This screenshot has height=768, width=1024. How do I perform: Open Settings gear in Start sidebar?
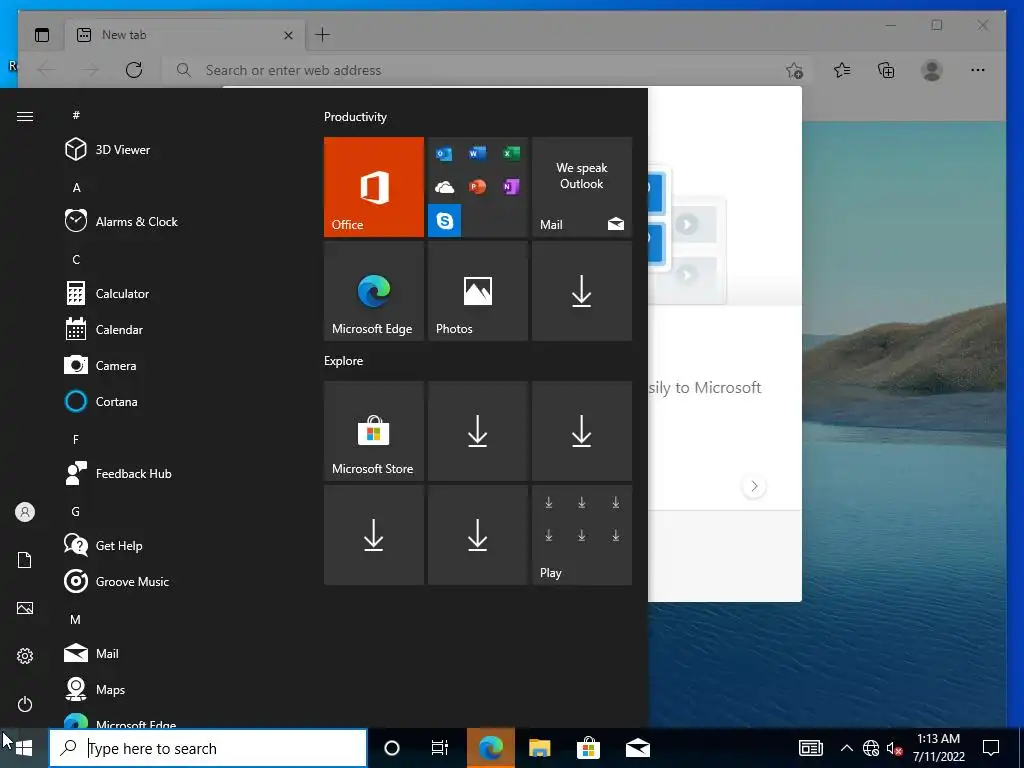pyautogui.click(x=25, y=656)
